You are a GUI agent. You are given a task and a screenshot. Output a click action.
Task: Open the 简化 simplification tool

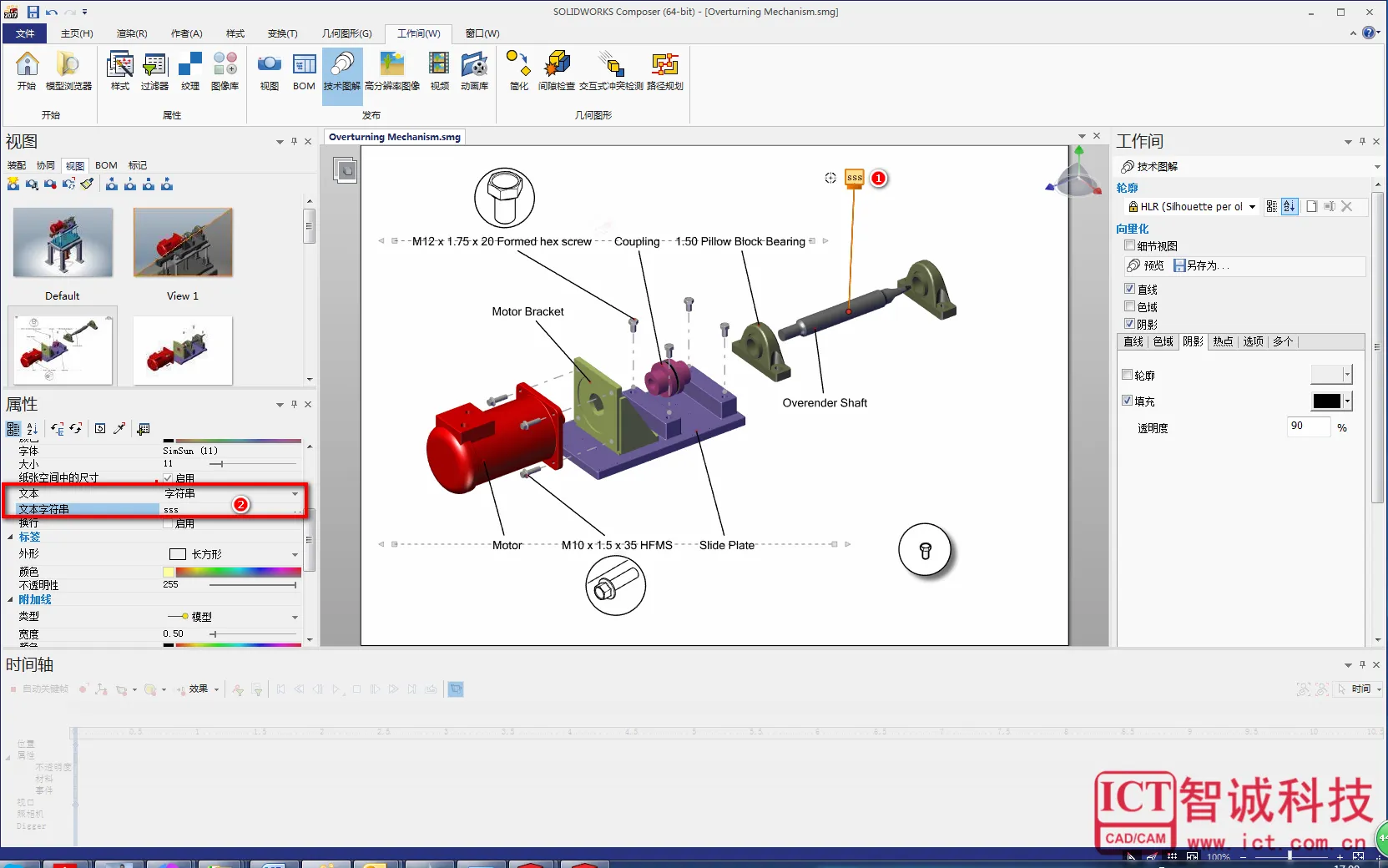pyautogui.click(x=518, y=70)
